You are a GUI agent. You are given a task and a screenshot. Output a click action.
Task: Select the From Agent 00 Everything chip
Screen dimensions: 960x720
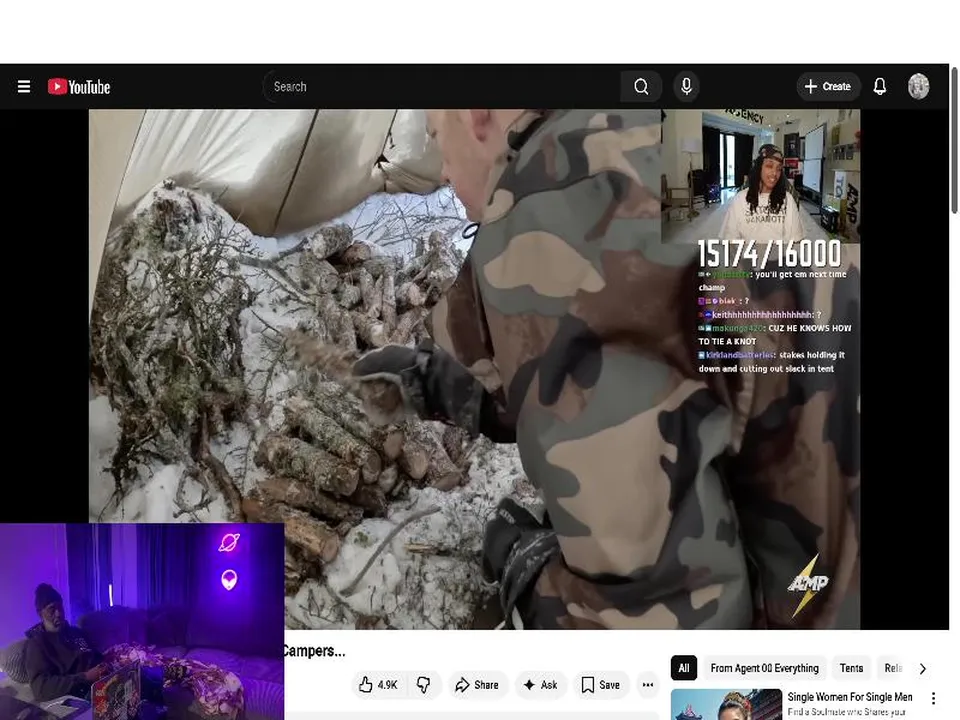[765, 668]
